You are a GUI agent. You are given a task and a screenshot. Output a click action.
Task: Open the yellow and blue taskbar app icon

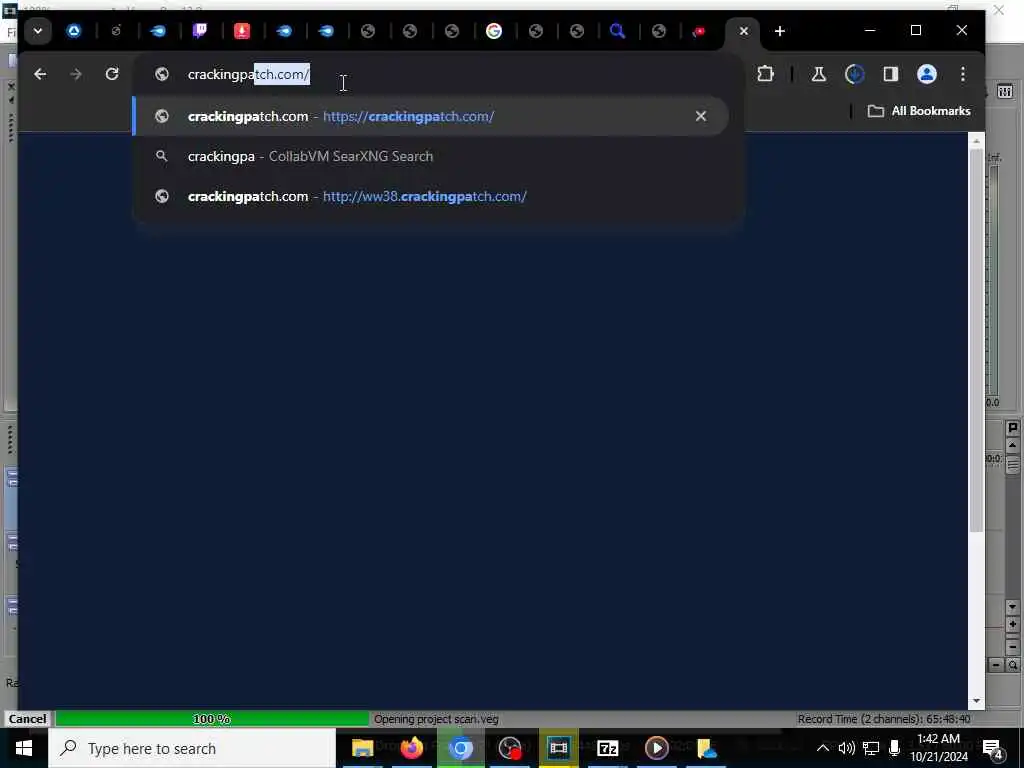tap(706, 748)
